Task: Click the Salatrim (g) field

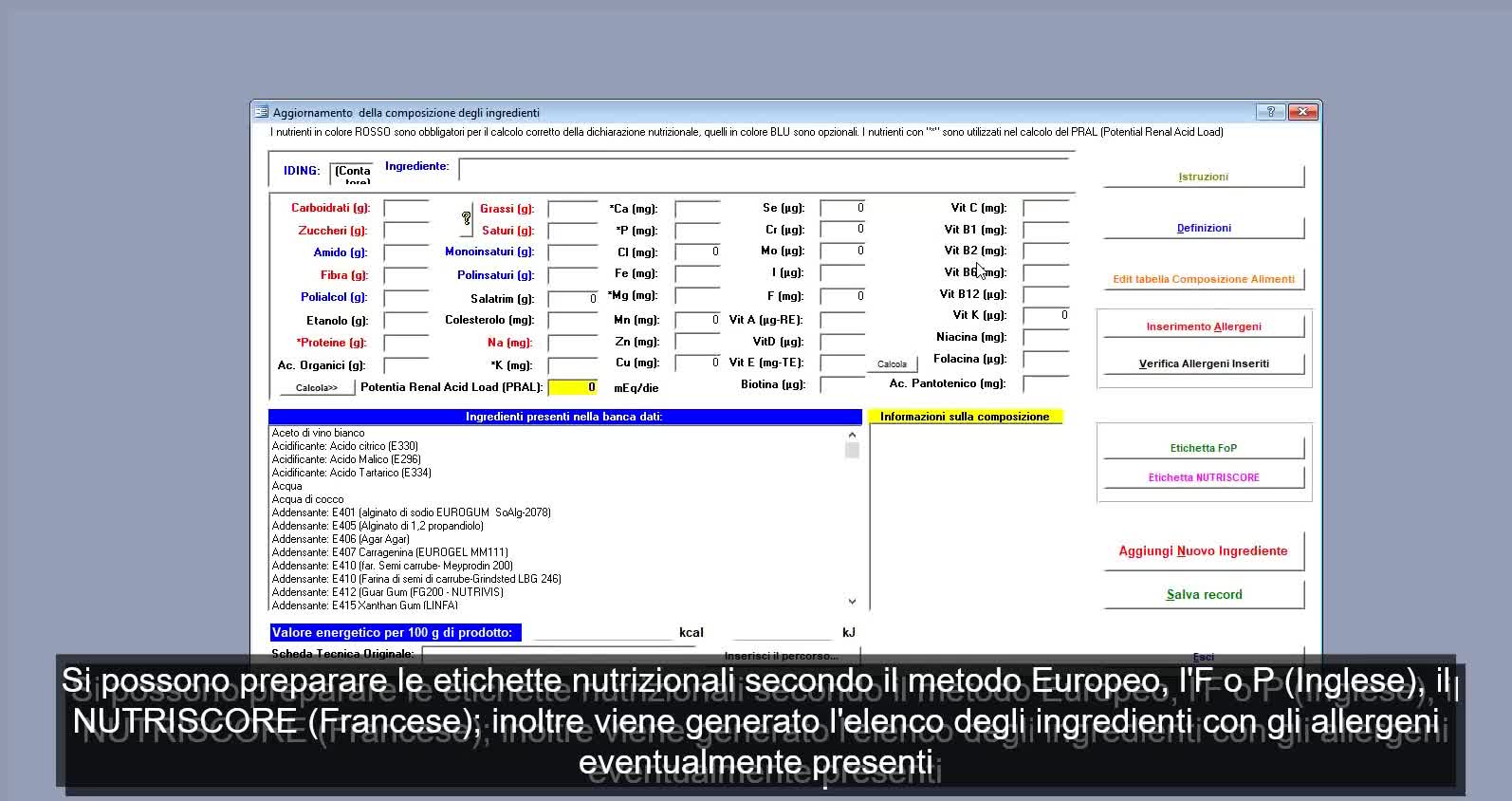Action: 573,299
